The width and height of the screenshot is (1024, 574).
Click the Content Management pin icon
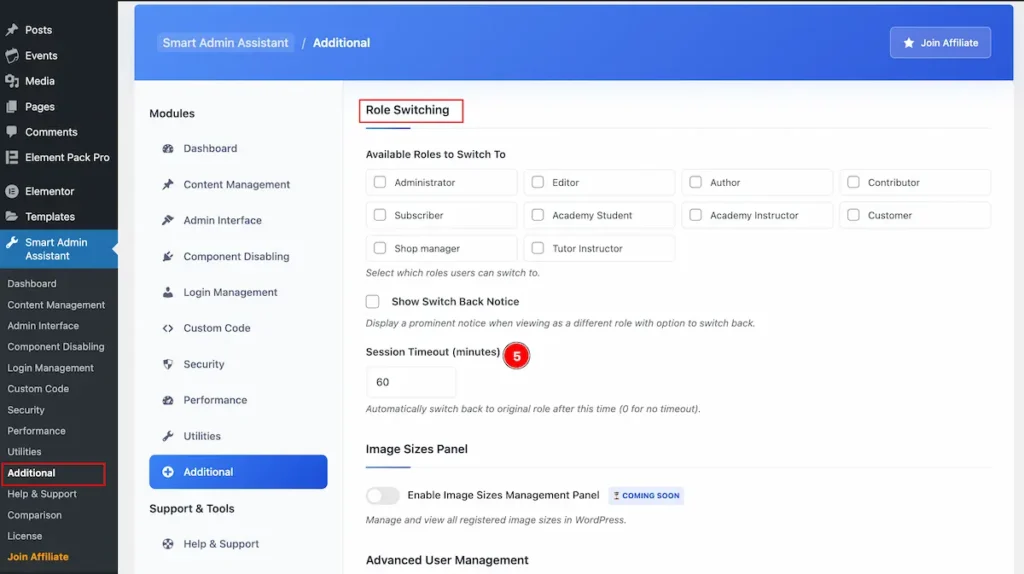point(168,184)
